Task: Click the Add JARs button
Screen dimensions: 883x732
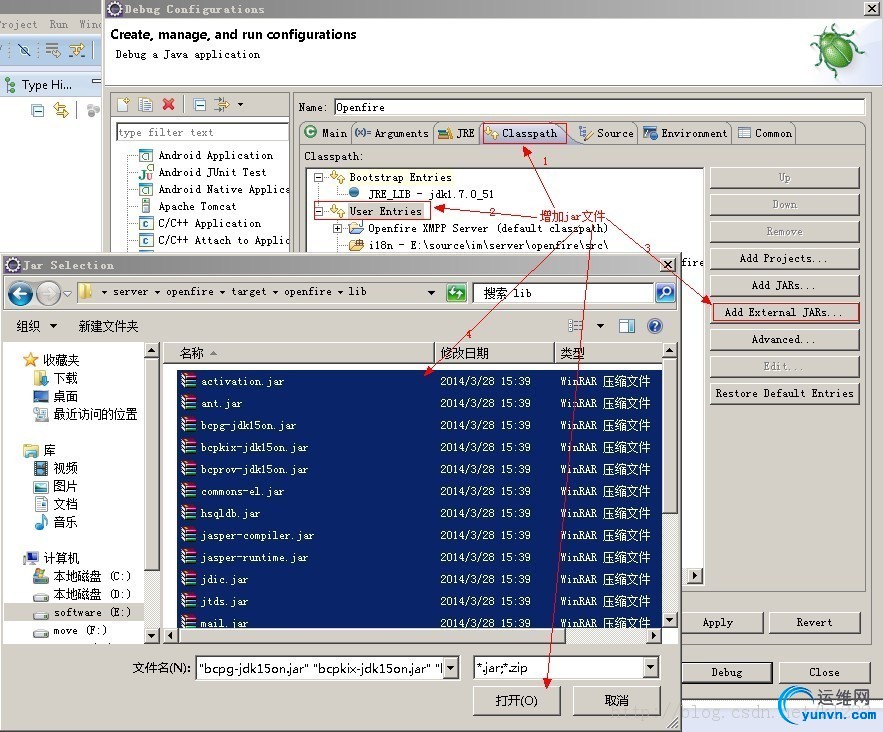Action: click(784, 285)
